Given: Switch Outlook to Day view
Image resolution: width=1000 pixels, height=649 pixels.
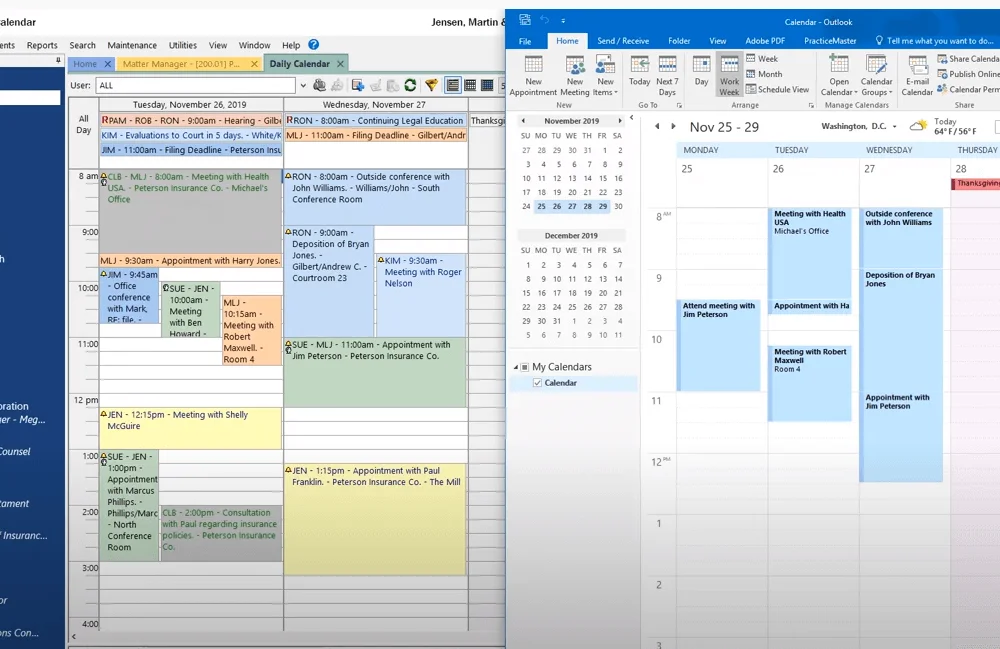Looking at the screenshot, I should click(x=702, y=70).
